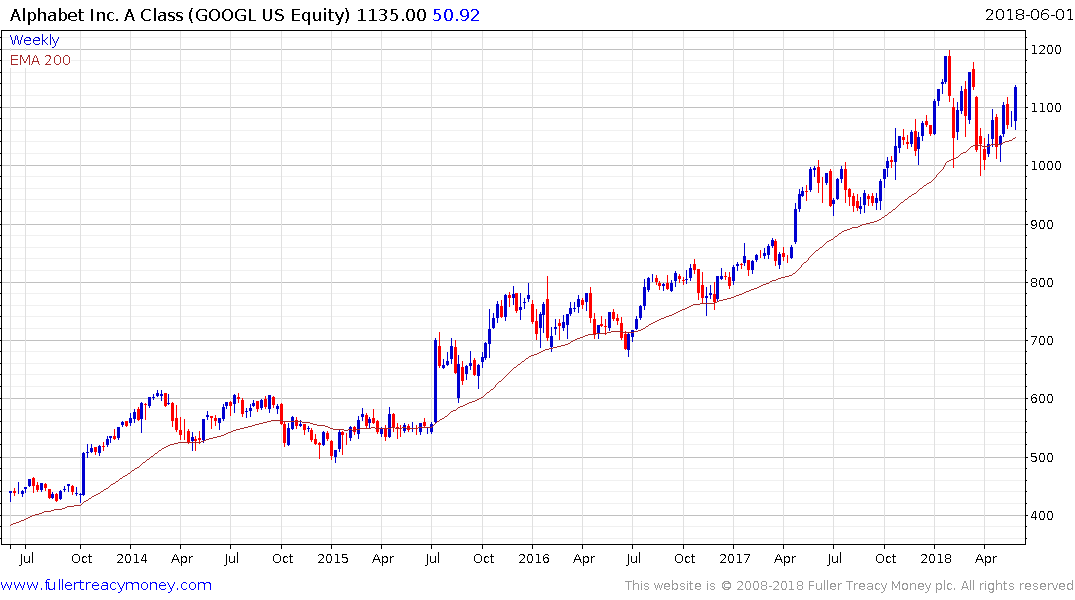Click the 700 price axis label
This screenshot has width=1075, height=600.
point(1042,341)
